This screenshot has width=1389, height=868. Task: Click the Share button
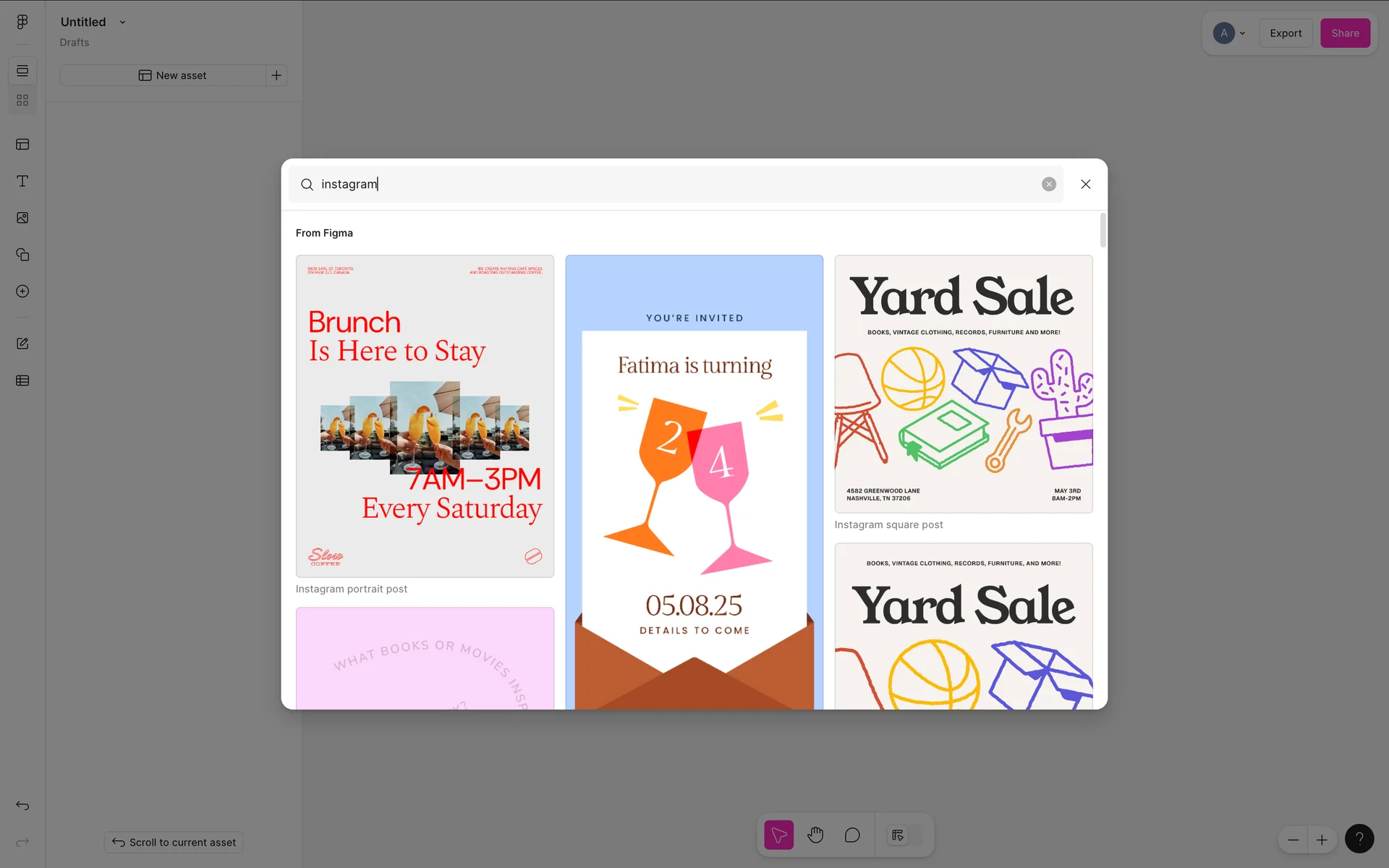click(x=1345, y=33)
